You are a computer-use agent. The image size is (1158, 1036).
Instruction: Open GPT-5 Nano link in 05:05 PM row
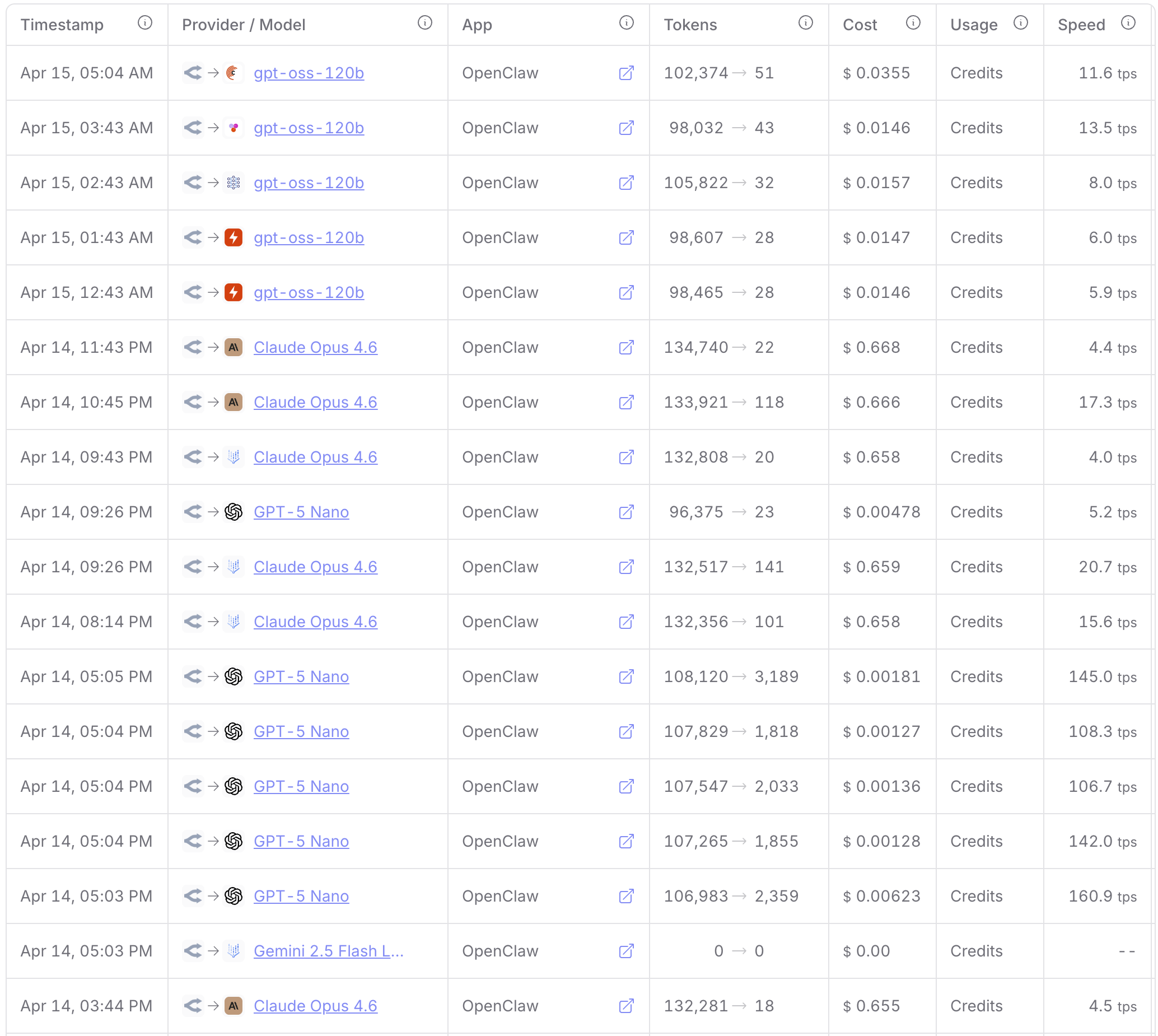301,677
